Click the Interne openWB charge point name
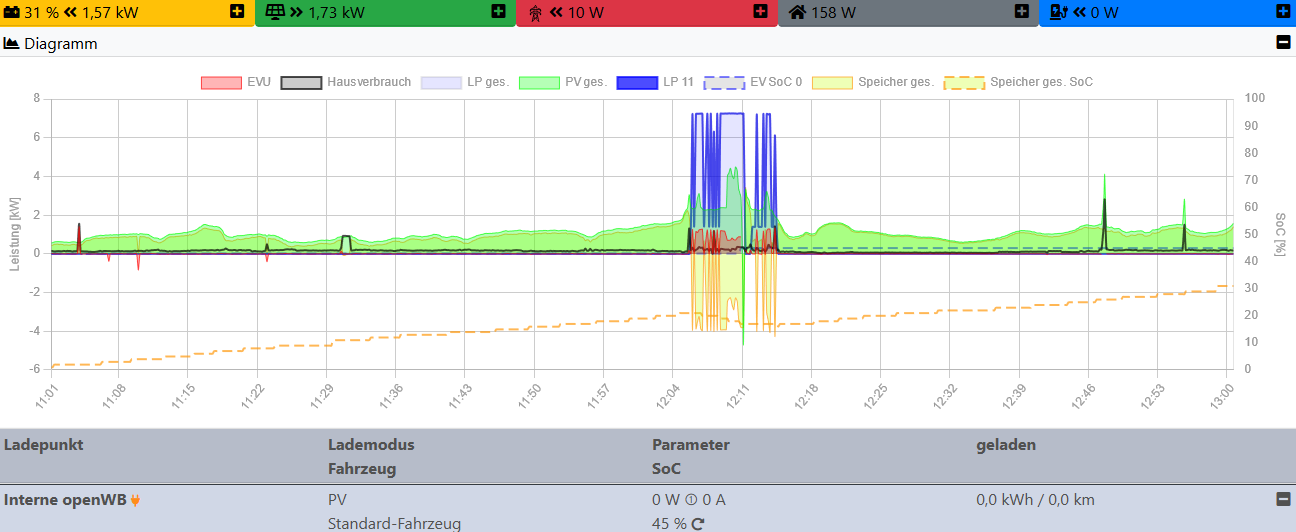Screen dimensions: 1296x532 [65, 499]
